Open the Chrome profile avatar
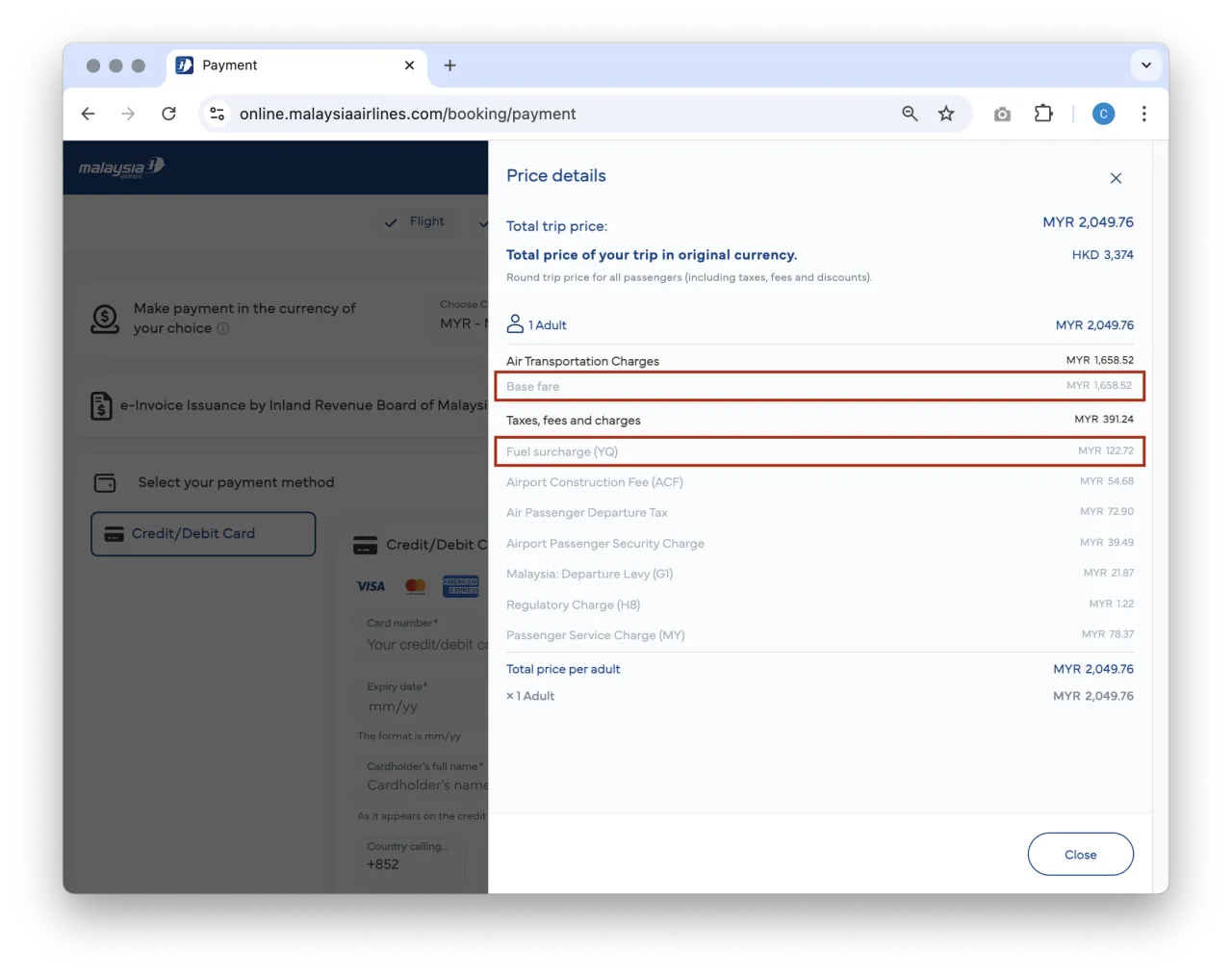 point(1103,114)
